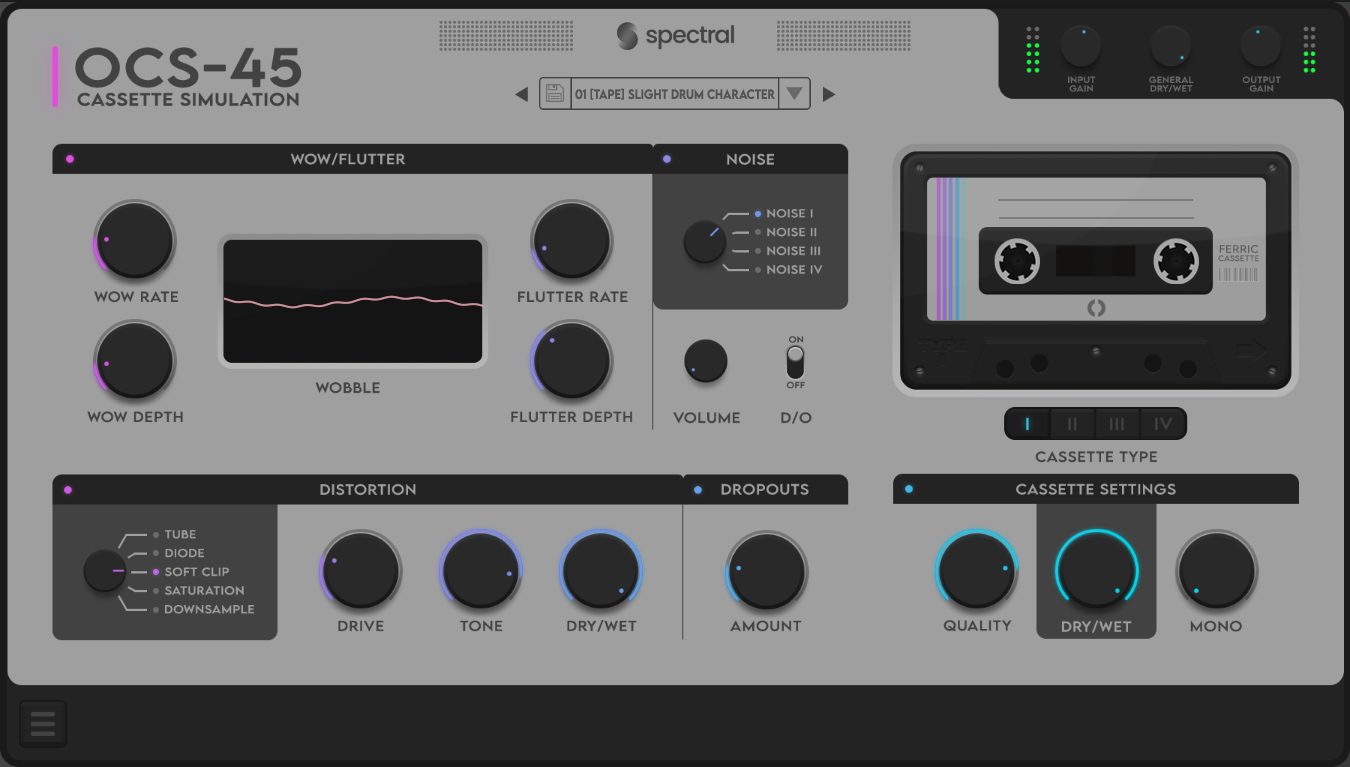Viewport: 1350px width, 767px height.
Task: Click the OUTPUT GAIN knob
Action: 1261,46
